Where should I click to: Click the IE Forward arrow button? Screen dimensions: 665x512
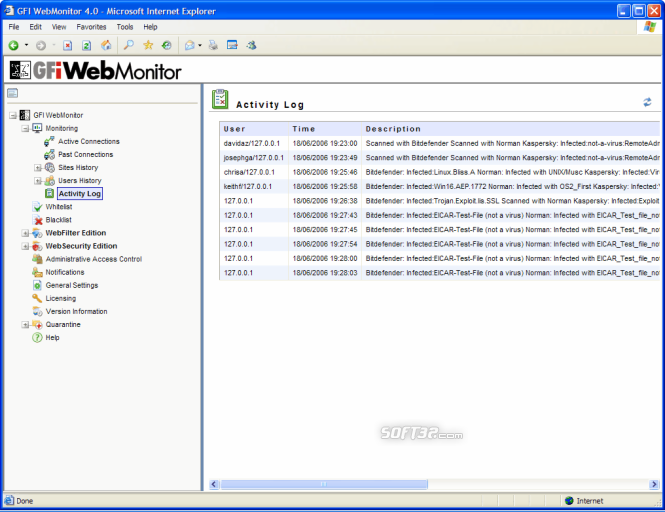(x=41, y=45)
